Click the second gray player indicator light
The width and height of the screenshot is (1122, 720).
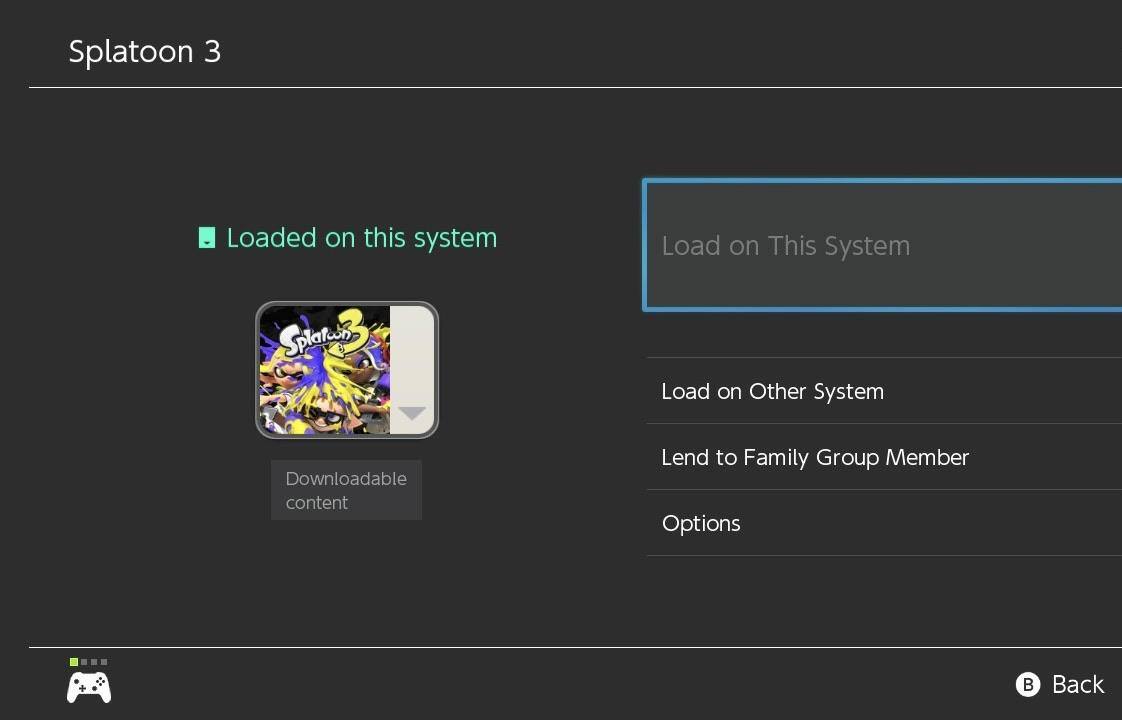click(84, 662)
